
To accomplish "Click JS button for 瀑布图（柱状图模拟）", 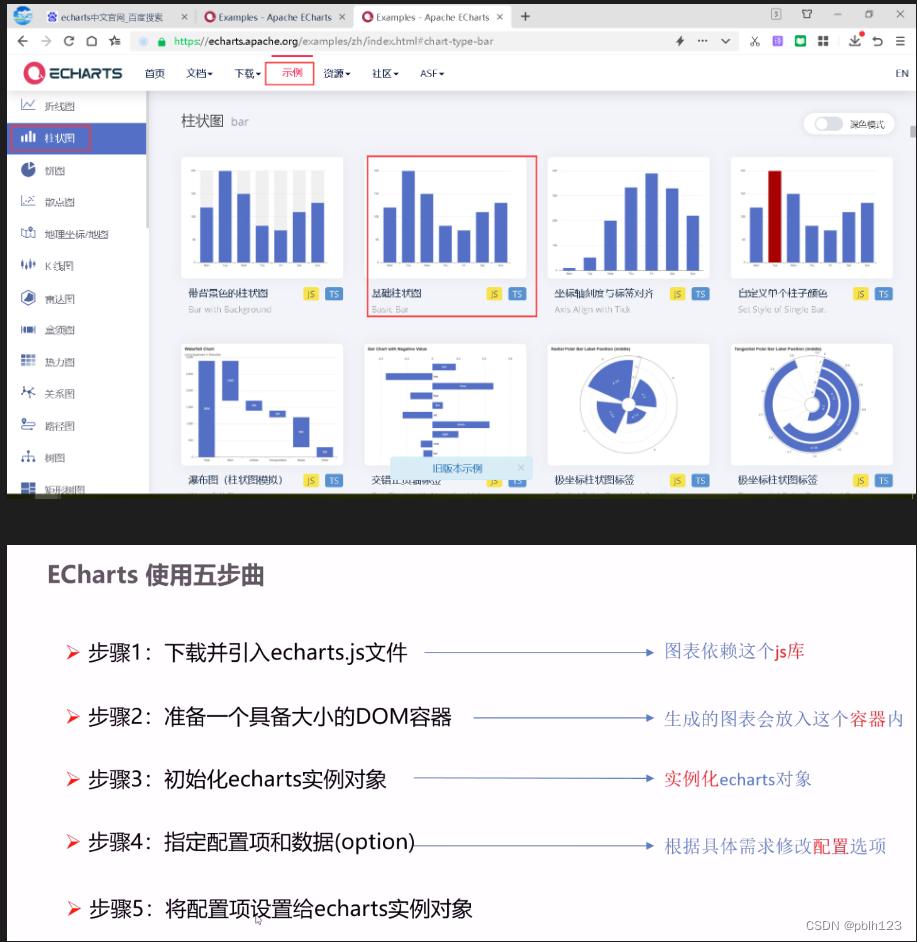I will click(311, 481).
